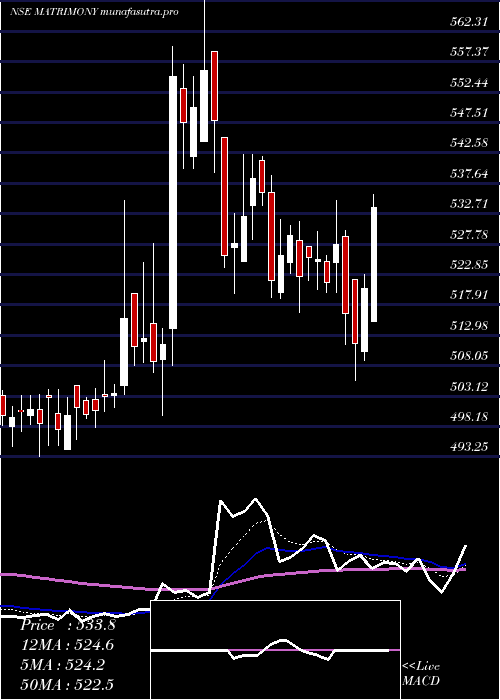Select the 532.71 price axis label
Image resolution: width=500 pixels, height=700 pixels.
pos(469,204)
